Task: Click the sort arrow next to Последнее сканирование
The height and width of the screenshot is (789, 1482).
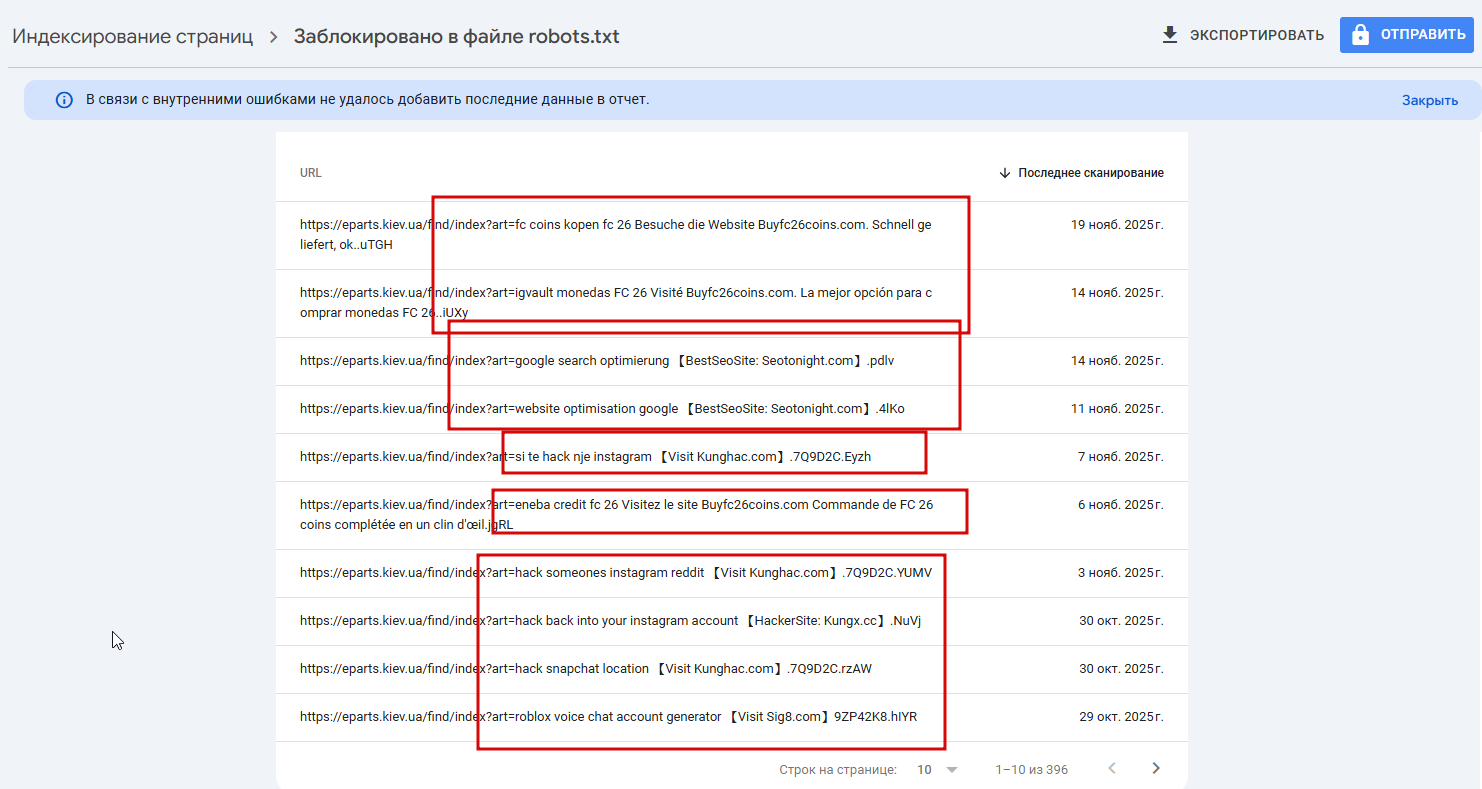Action: (x=1005, y=173)
